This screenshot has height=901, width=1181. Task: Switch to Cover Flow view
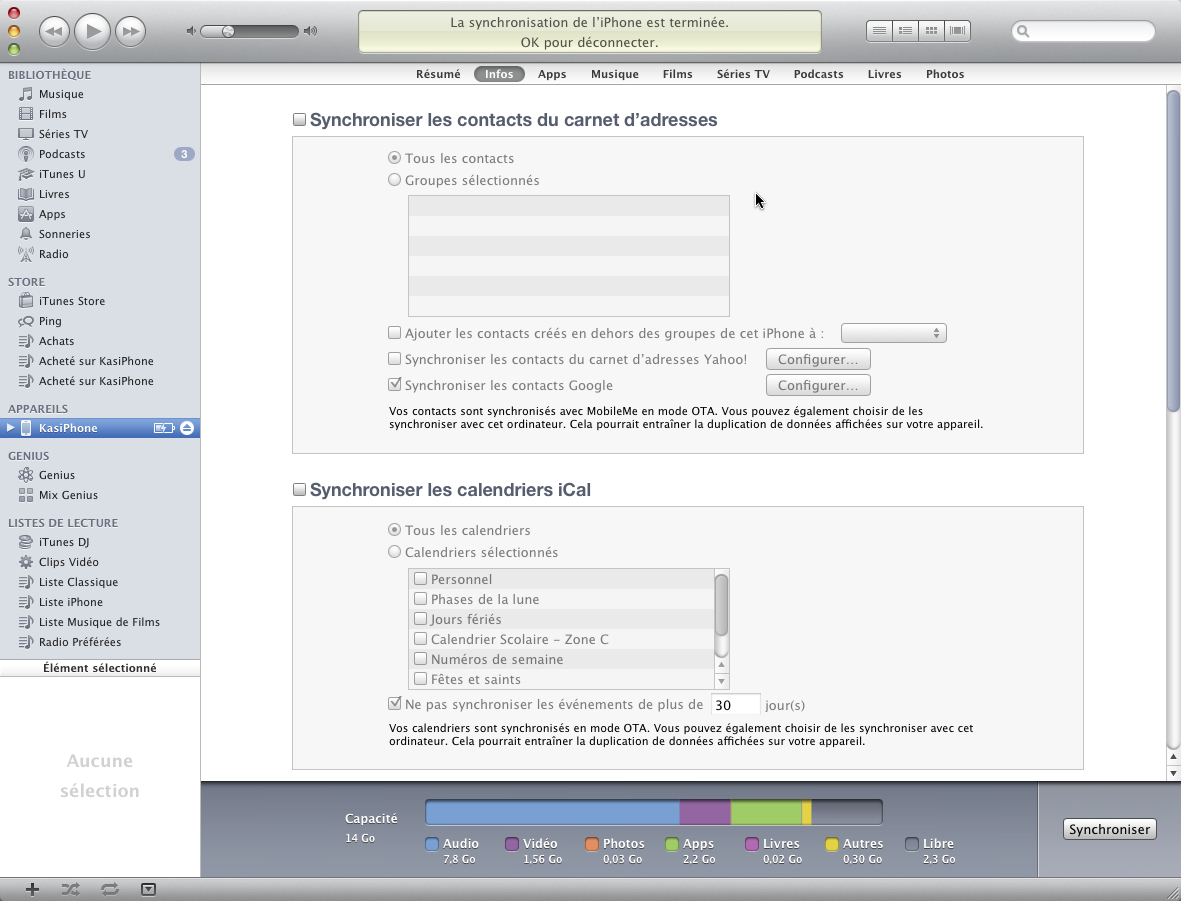click(957, 31)
